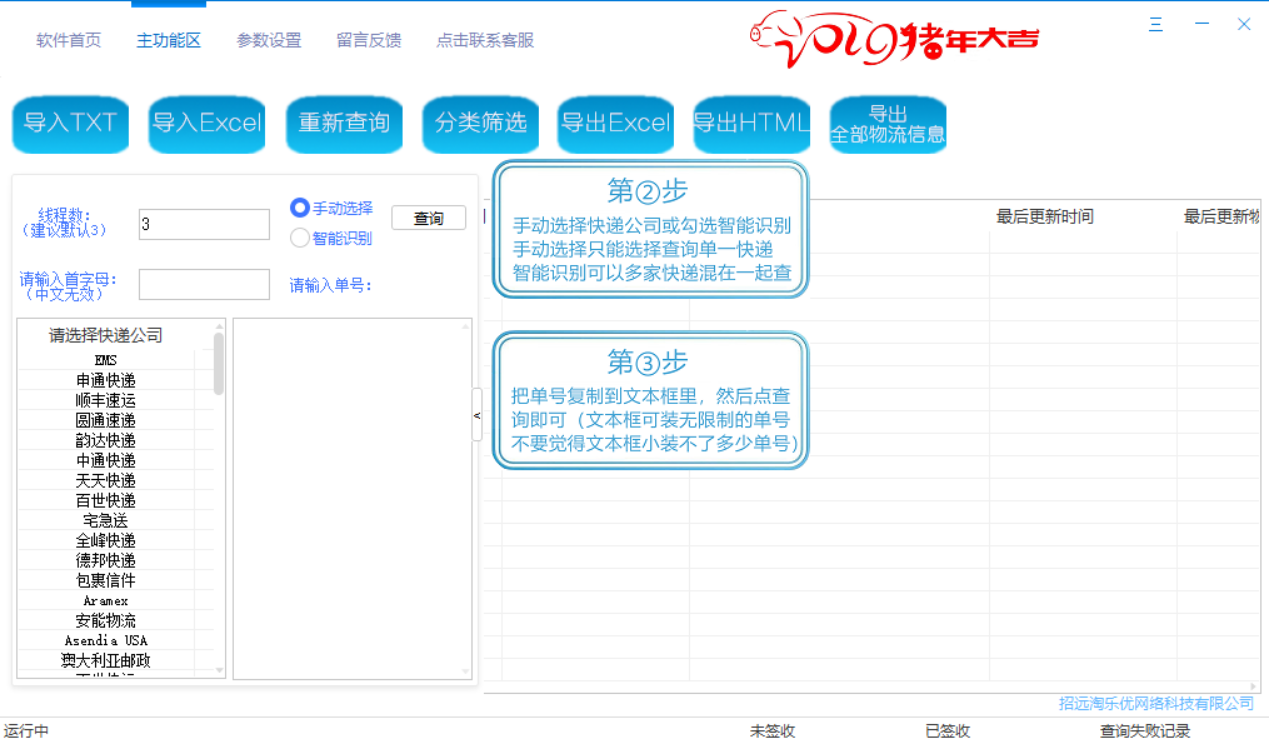Viewport: 1269px width, 744px height.
Task: Click the 最后更新时间 column header
Action: (1045, 216)
